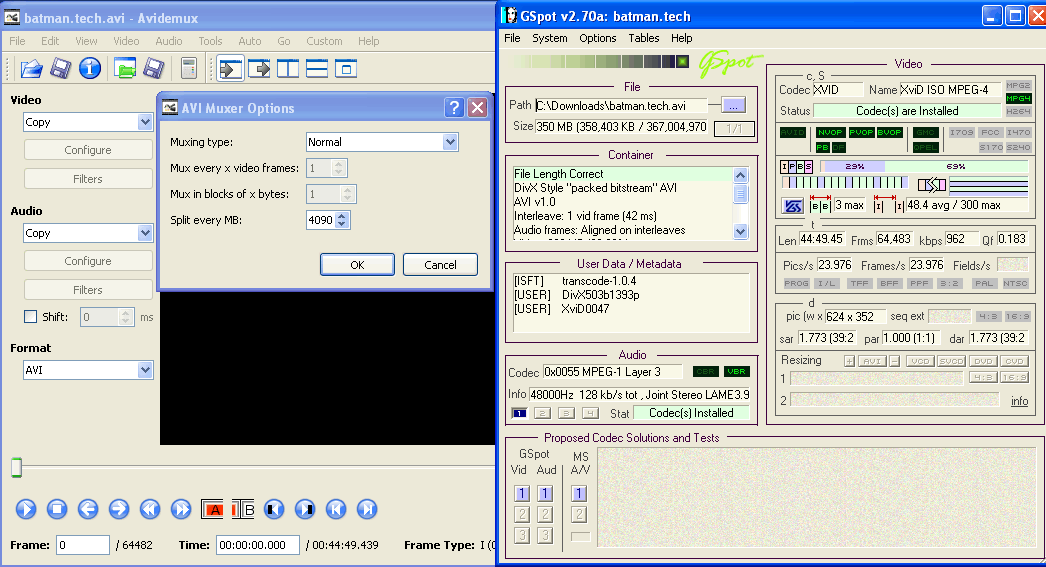Click the frame pattern arrows icon in GSpot
This screenshot has width=1046, height=567.
(x=932, y=185)
